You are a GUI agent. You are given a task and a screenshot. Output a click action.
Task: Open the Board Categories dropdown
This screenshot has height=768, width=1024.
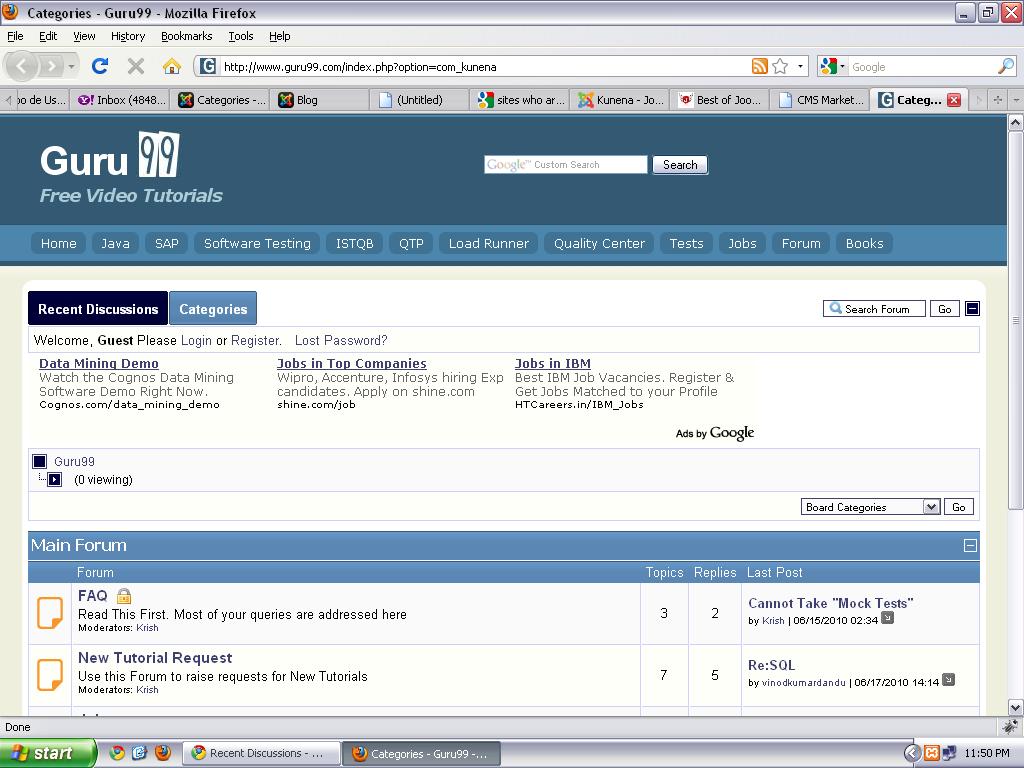pyautogui.click(x=870, y=507)
